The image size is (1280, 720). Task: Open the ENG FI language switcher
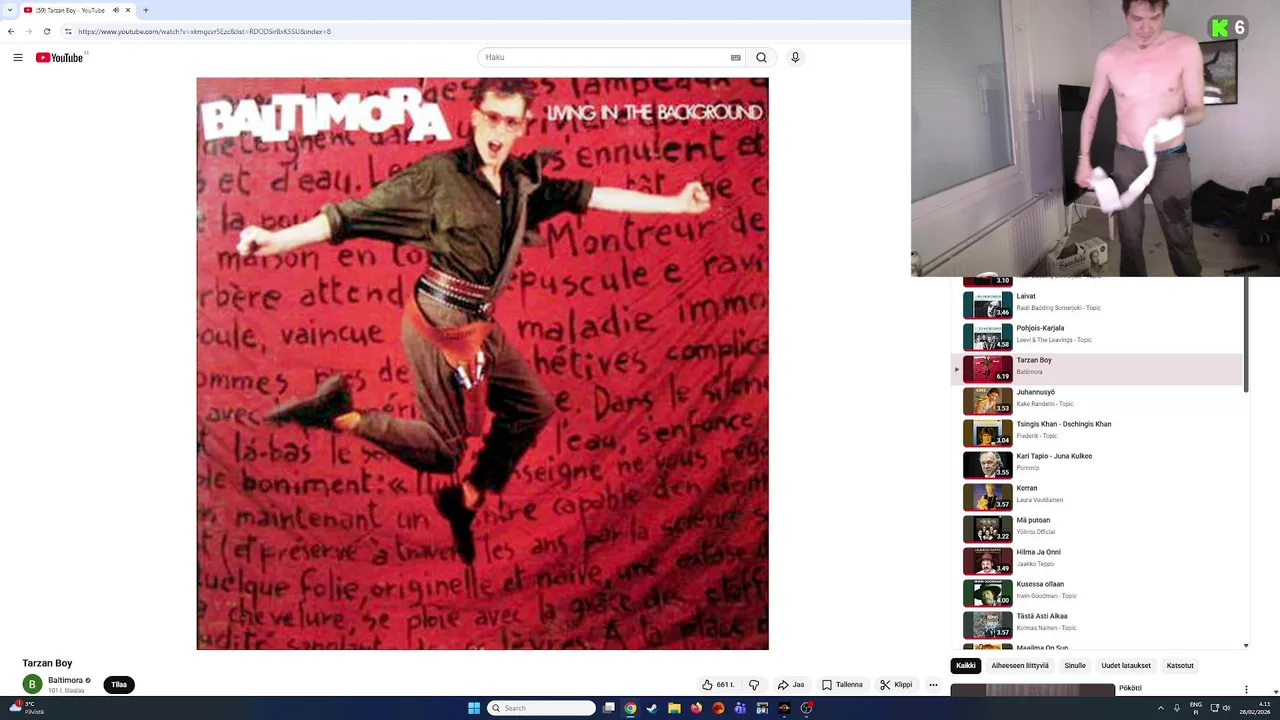(x=1195, y=708)
